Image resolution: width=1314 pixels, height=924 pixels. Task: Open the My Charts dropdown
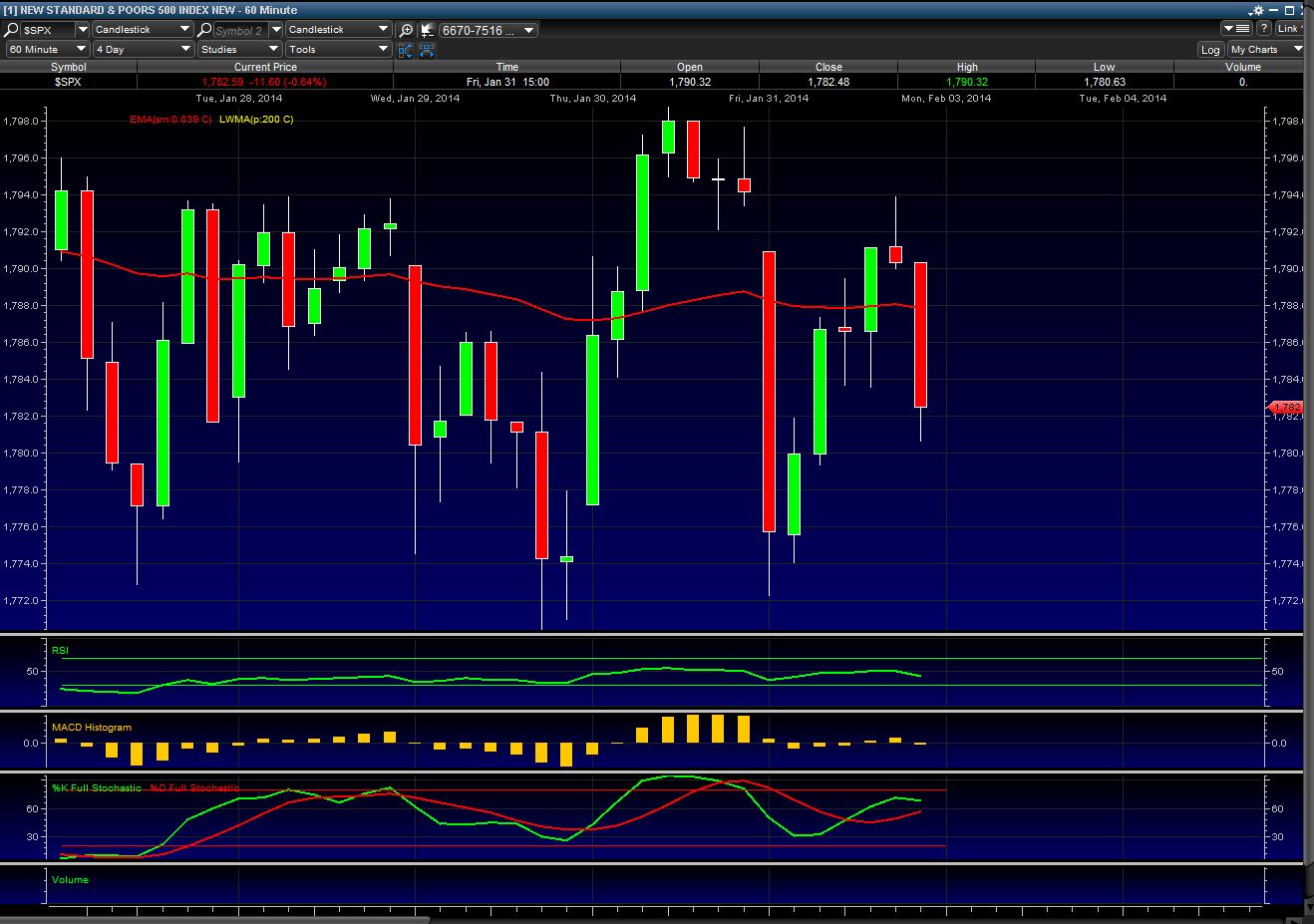1265,49
